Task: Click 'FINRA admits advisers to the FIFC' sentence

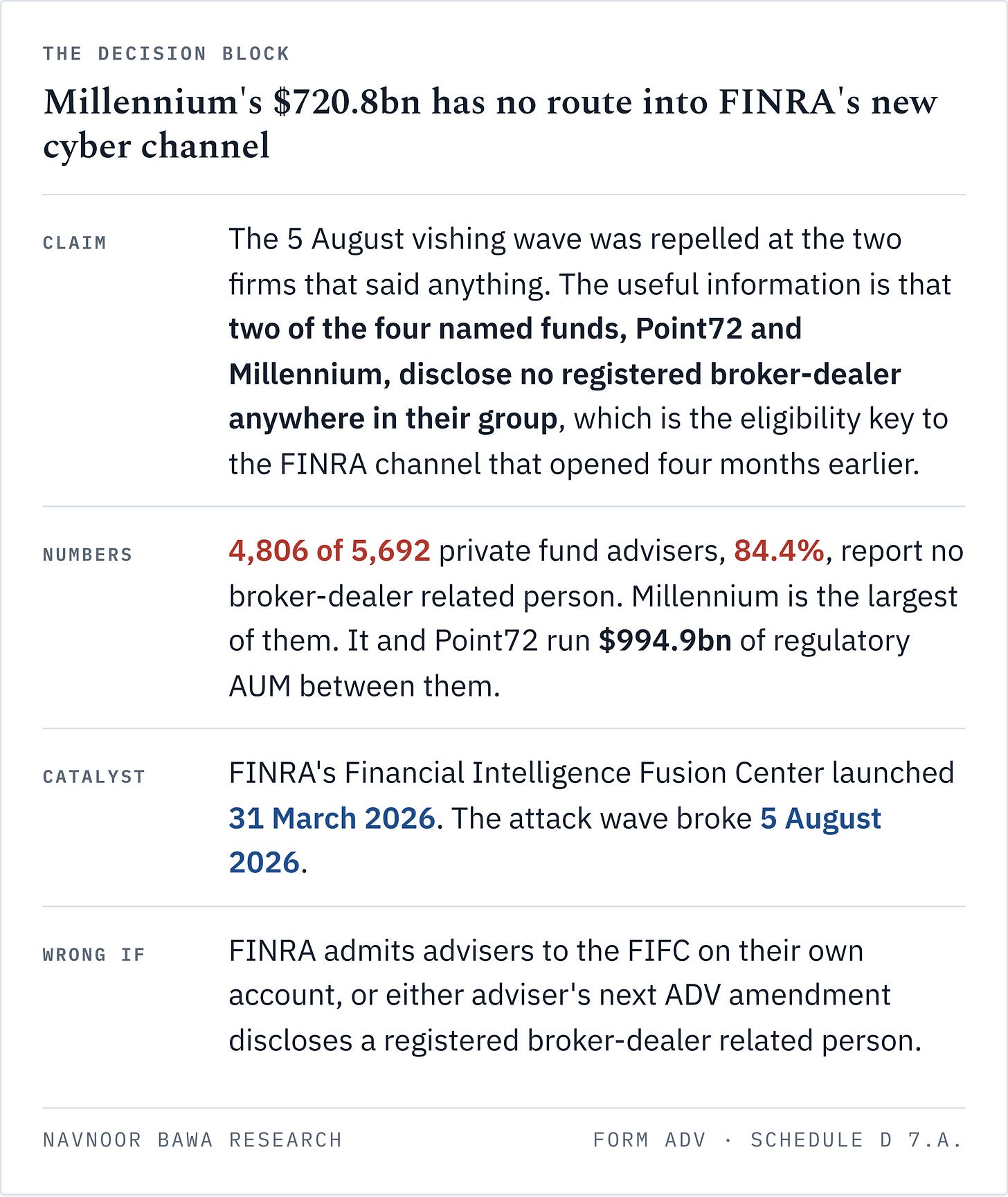Action: pyautogui.click(x=460, y=951)
